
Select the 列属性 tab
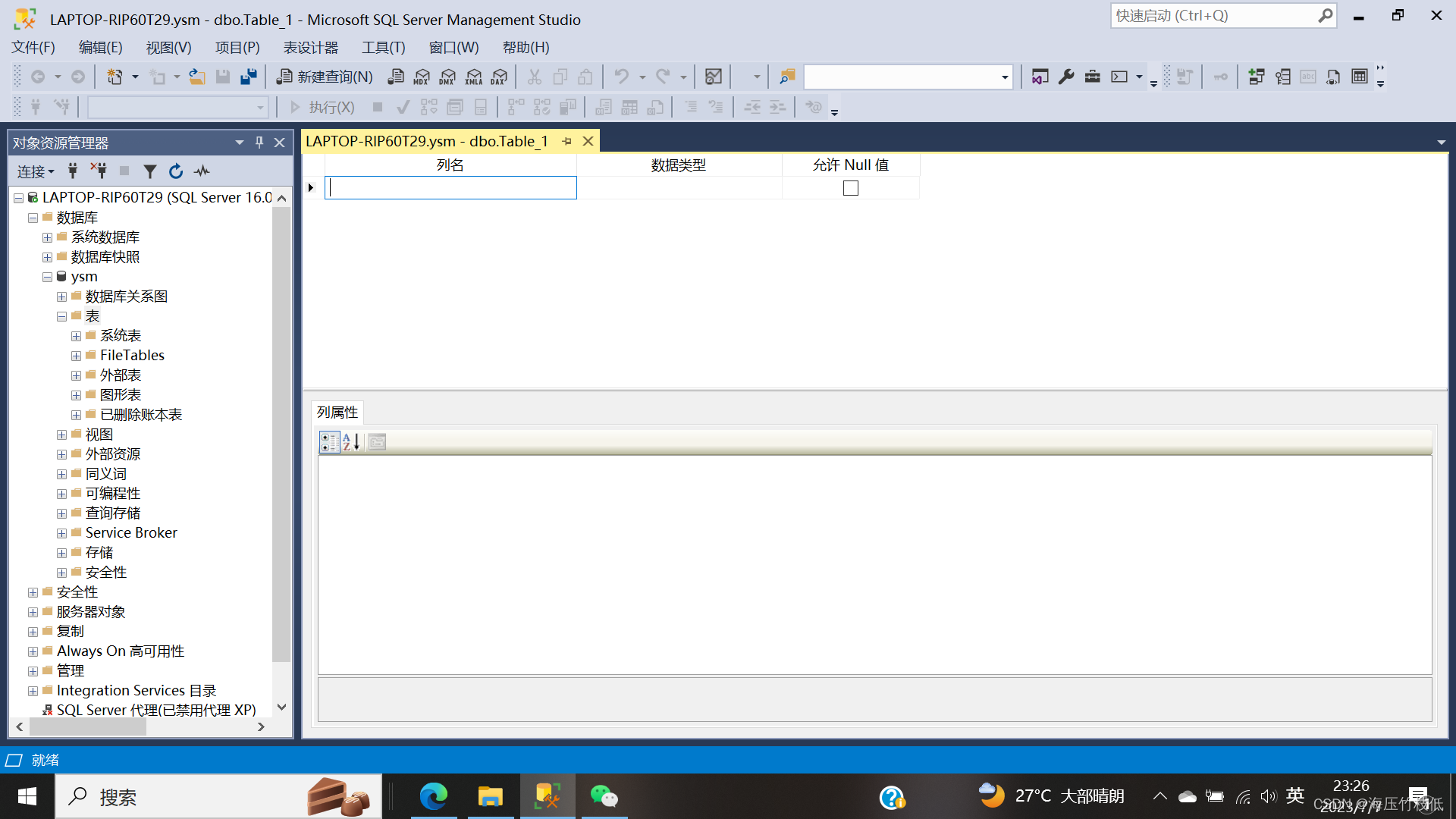(337, 412)
